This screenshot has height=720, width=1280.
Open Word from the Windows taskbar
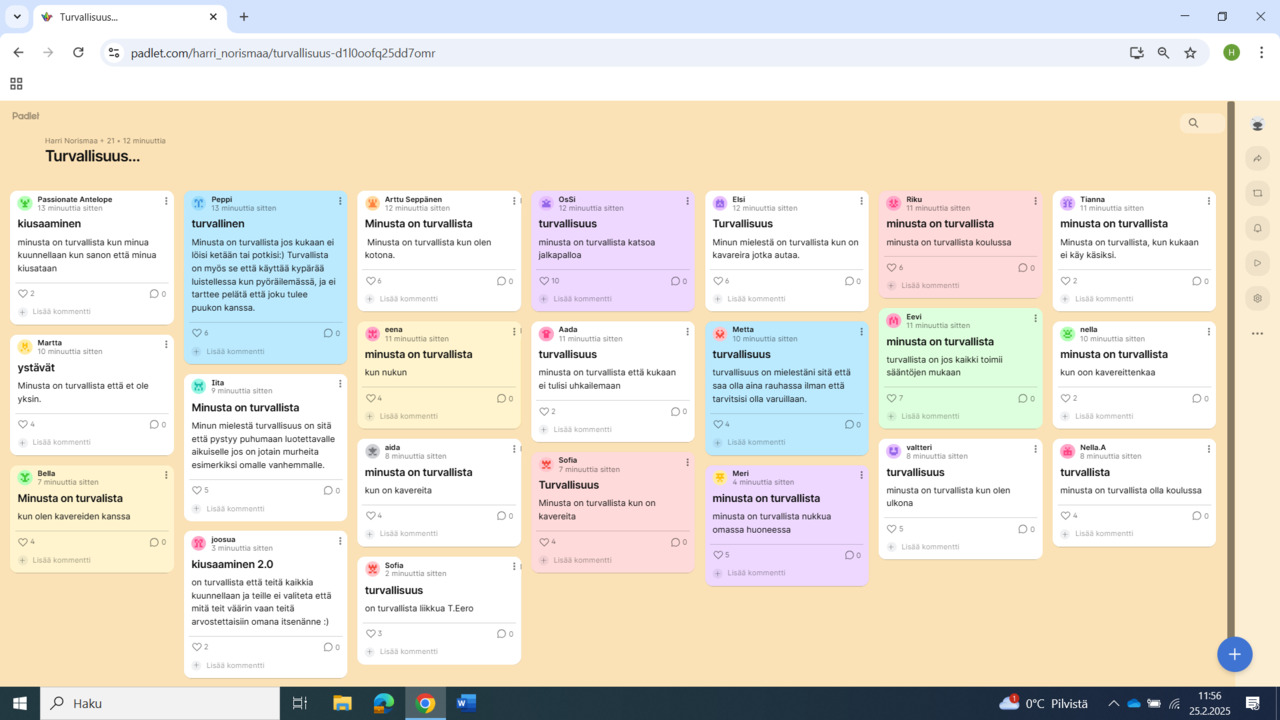466,703
